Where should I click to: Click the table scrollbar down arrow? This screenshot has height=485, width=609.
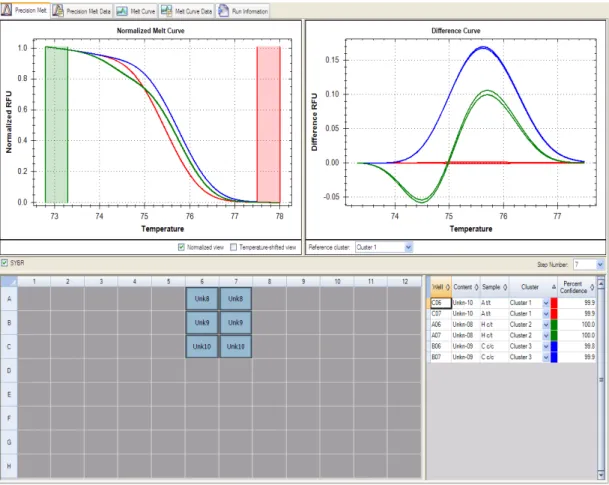coord(601,475)
